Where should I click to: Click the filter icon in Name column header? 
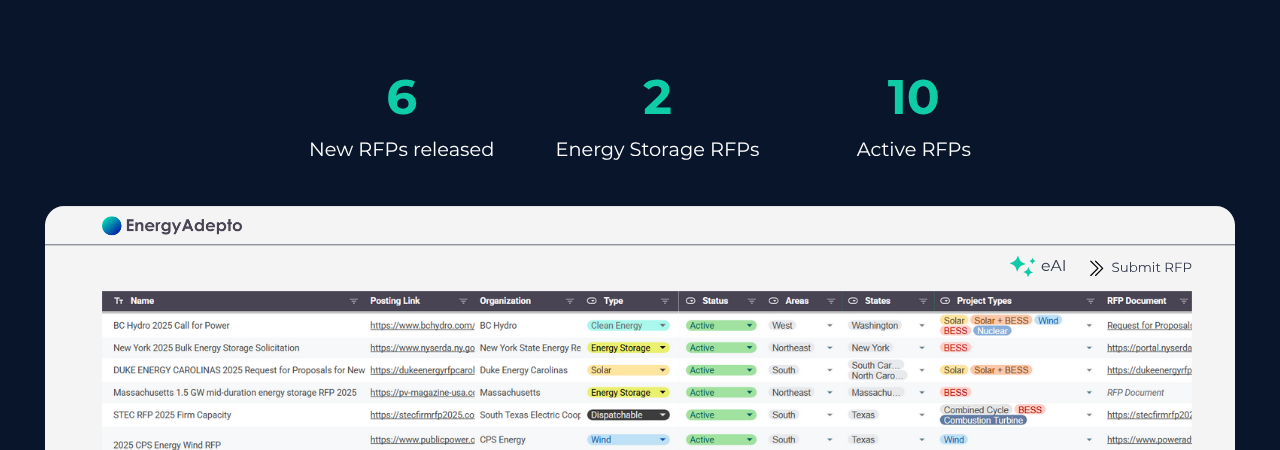[x=353, y=301]
